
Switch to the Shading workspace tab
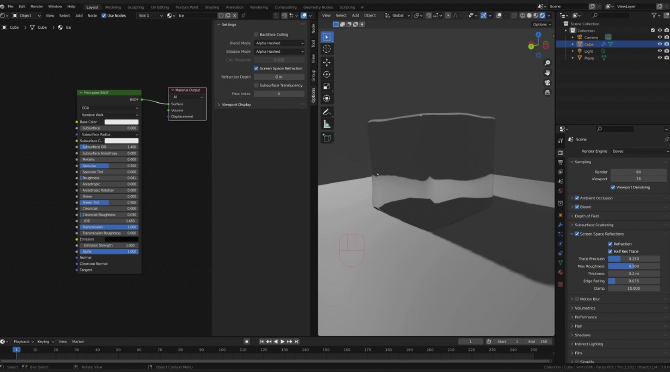212,7
